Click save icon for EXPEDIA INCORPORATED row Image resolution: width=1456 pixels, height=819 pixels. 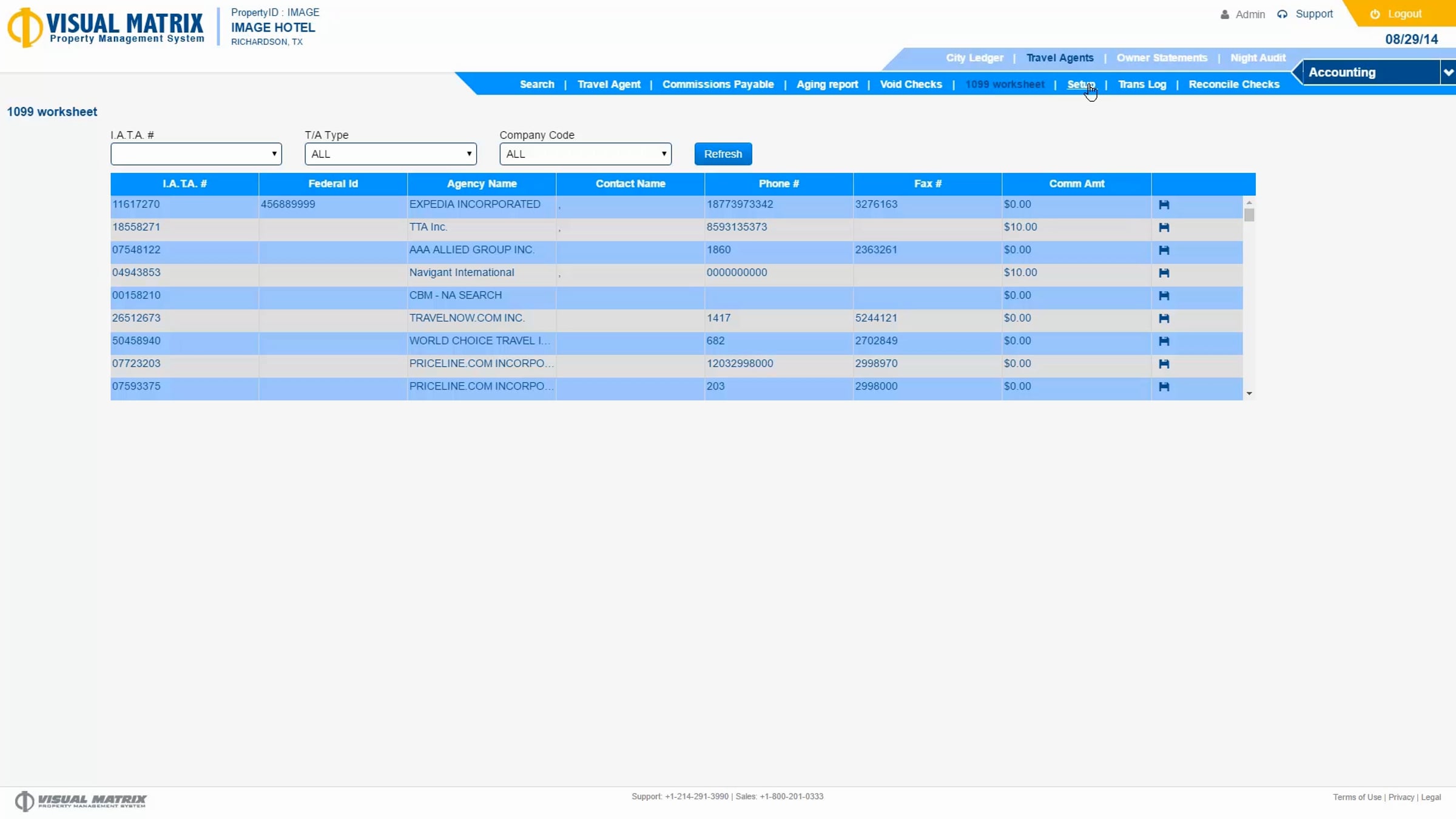pyautogui.click(x=1164, y=205)
